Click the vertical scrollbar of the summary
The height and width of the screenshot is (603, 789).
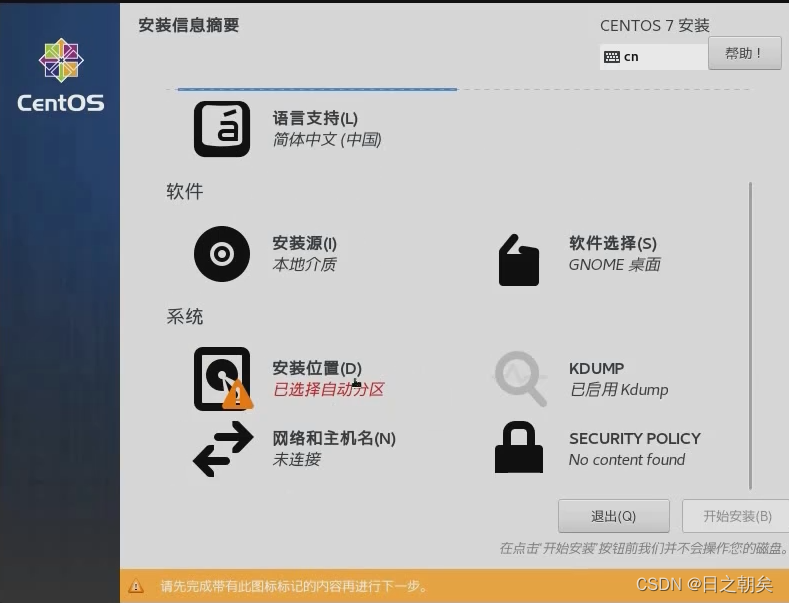pyautogui.click(x=750, y=336)
